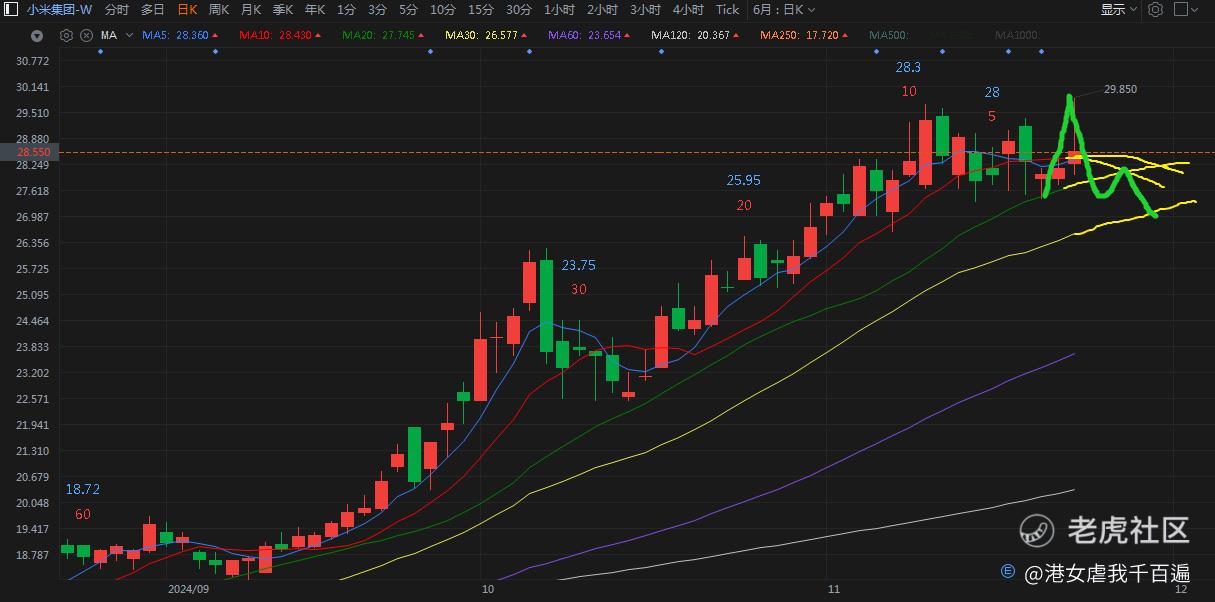Choose the 30分 interval

click(x=518, y=9)
